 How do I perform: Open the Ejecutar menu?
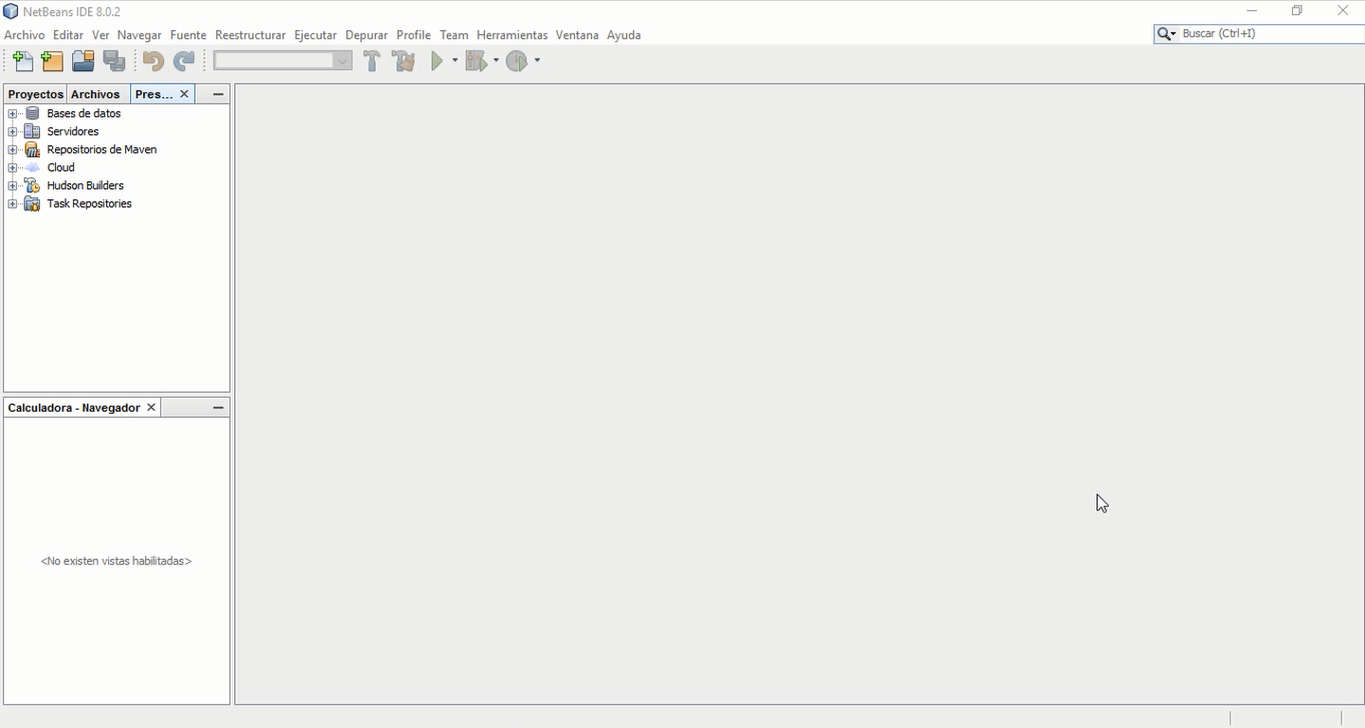point(315,35)
